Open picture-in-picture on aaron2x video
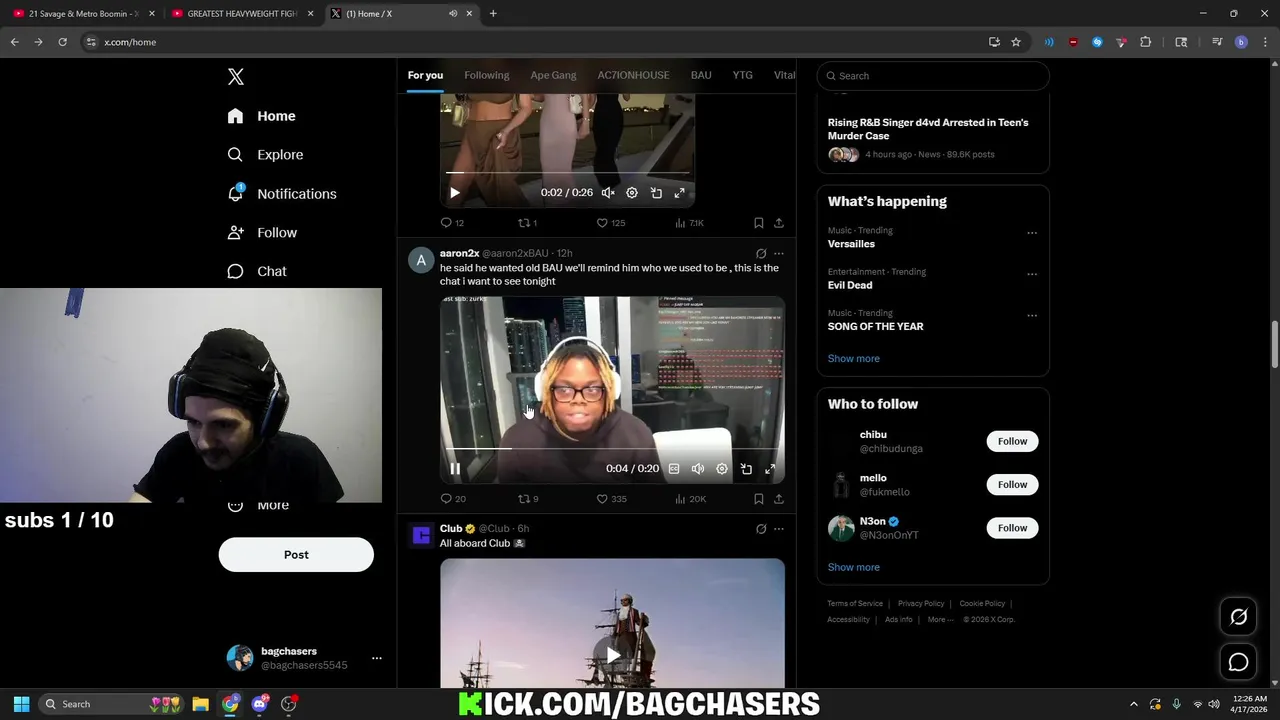Viewport: 1280px width, 720px height. pyautogui.click(x=746, y=469)
